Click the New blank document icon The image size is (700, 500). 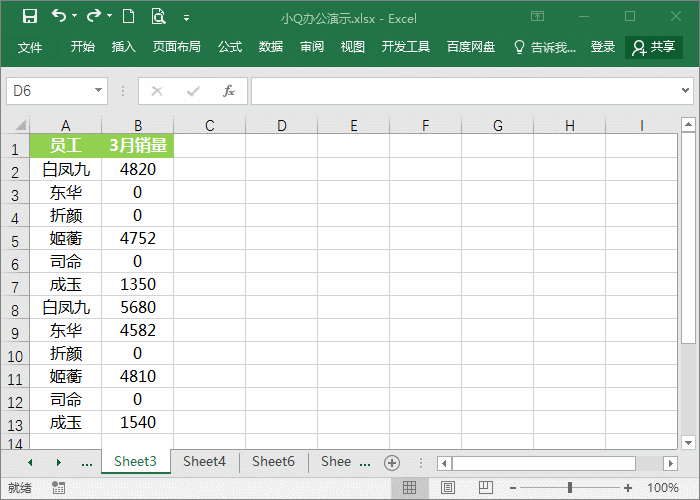(x=129, y=17)
